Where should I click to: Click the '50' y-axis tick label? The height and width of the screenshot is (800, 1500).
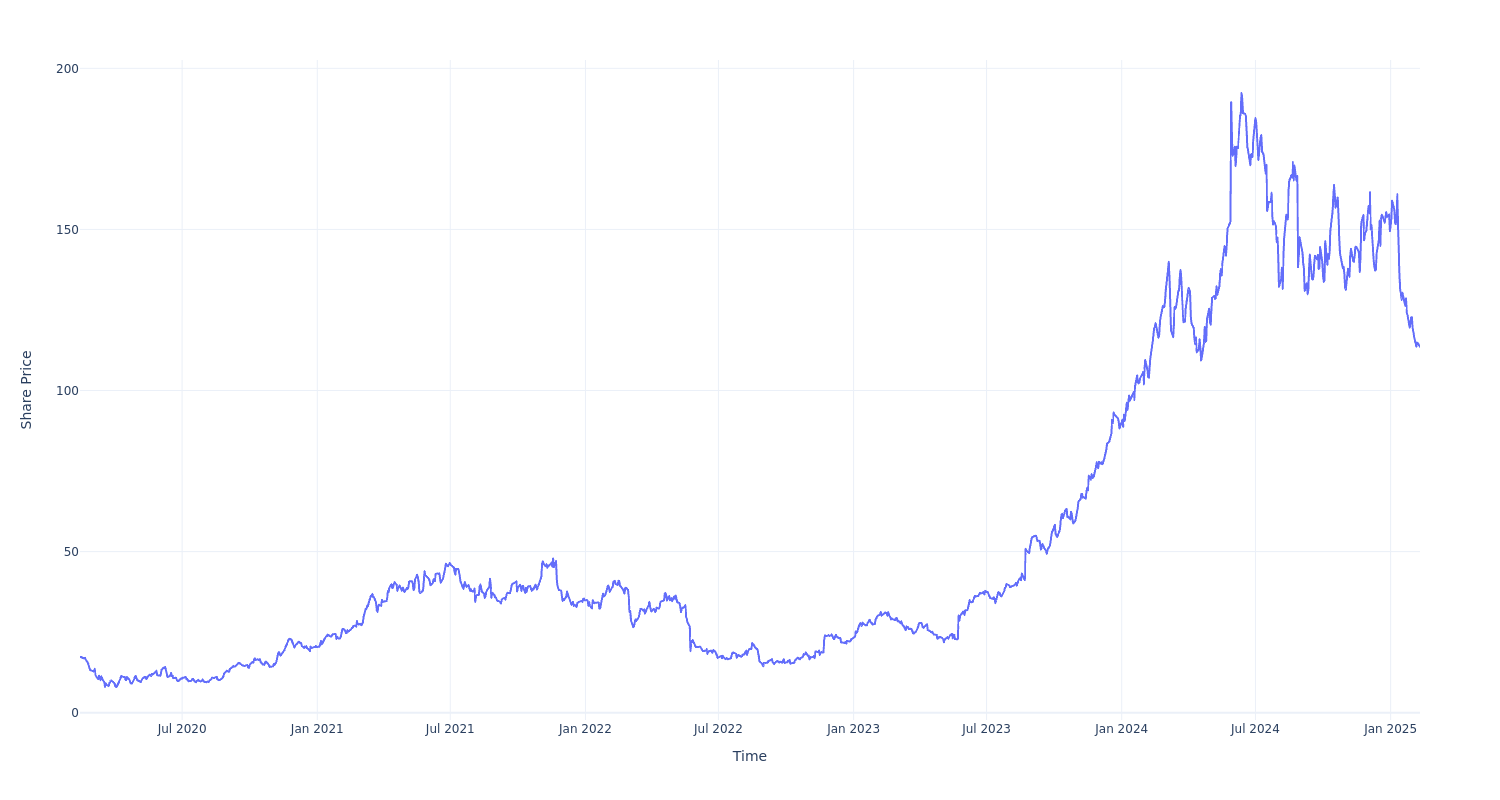[x=71, y=552]
